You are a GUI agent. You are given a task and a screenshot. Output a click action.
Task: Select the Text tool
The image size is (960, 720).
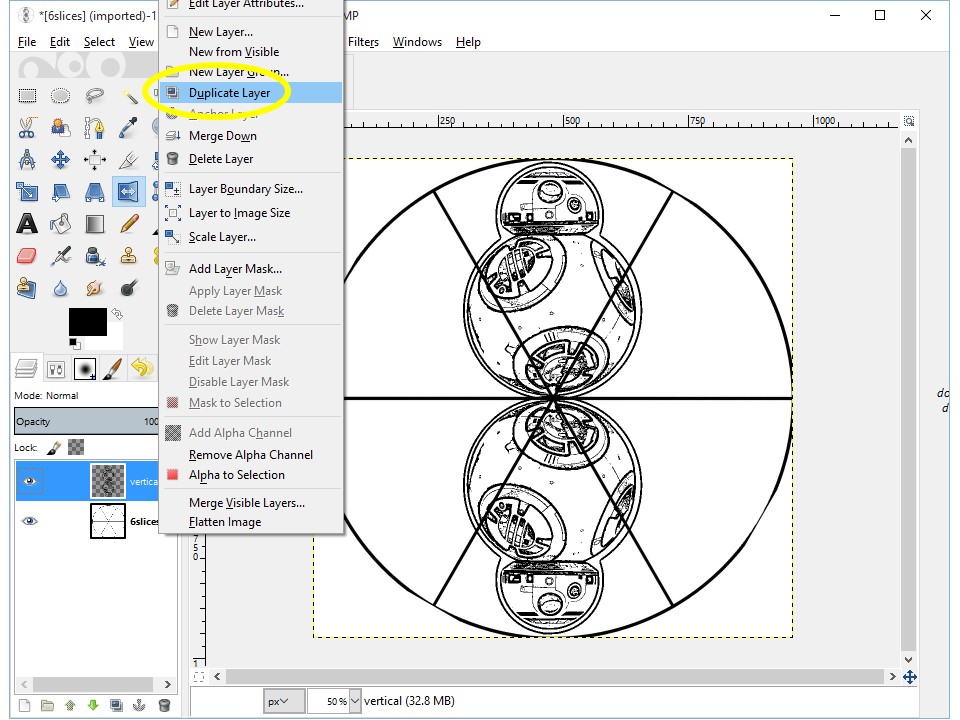[27, 224]
